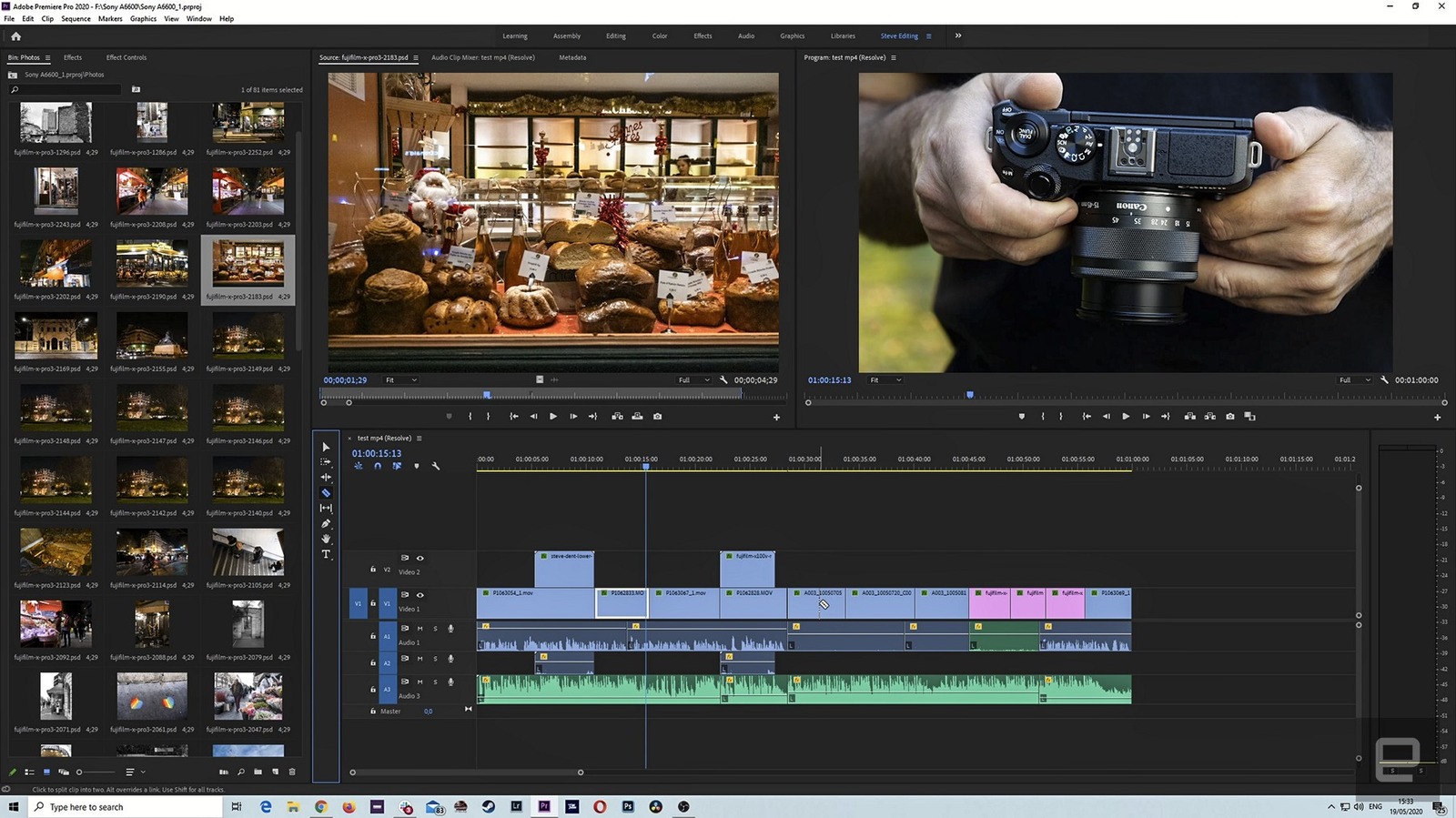This screenshot has height=818, width=1456.
Task: Mute the Audio 1 track
Action: (x=420, y=629)
